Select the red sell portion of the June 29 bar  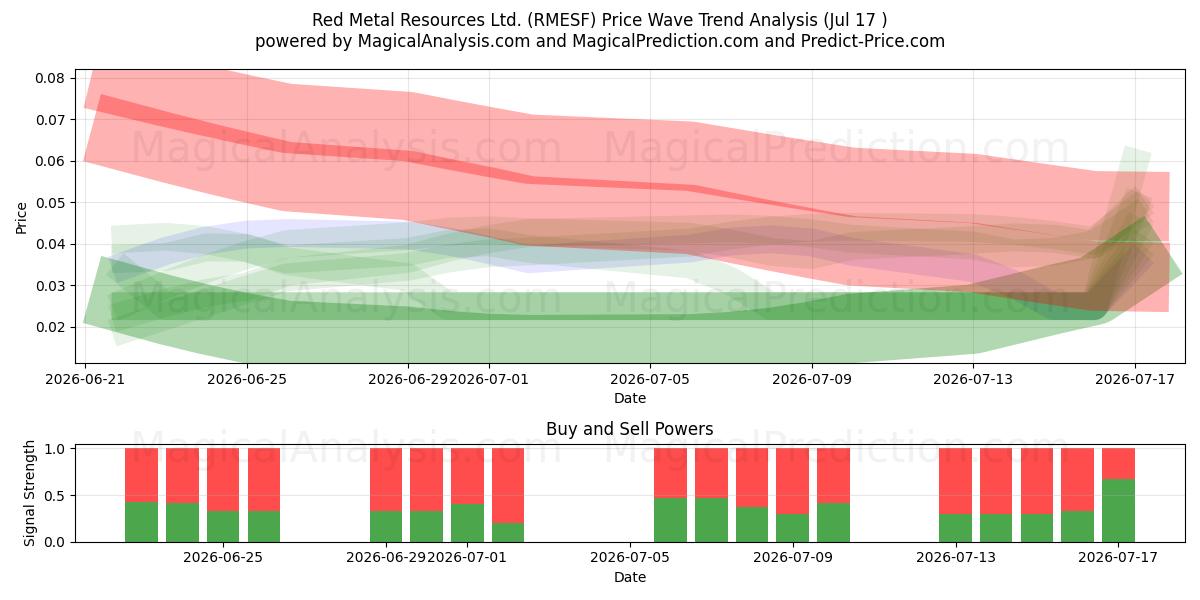(x=386, y=480)
